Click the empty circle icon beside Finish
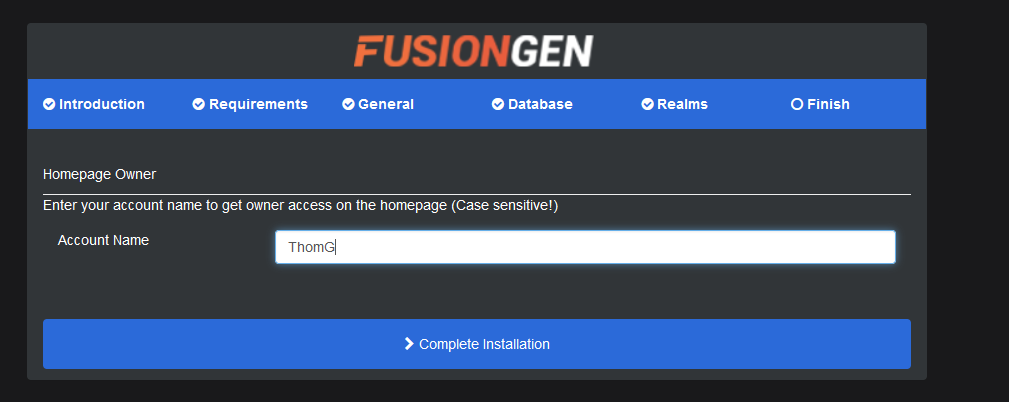Viewport: 1009px width, 402px height. pyautogui.click(x=797, y=104)
